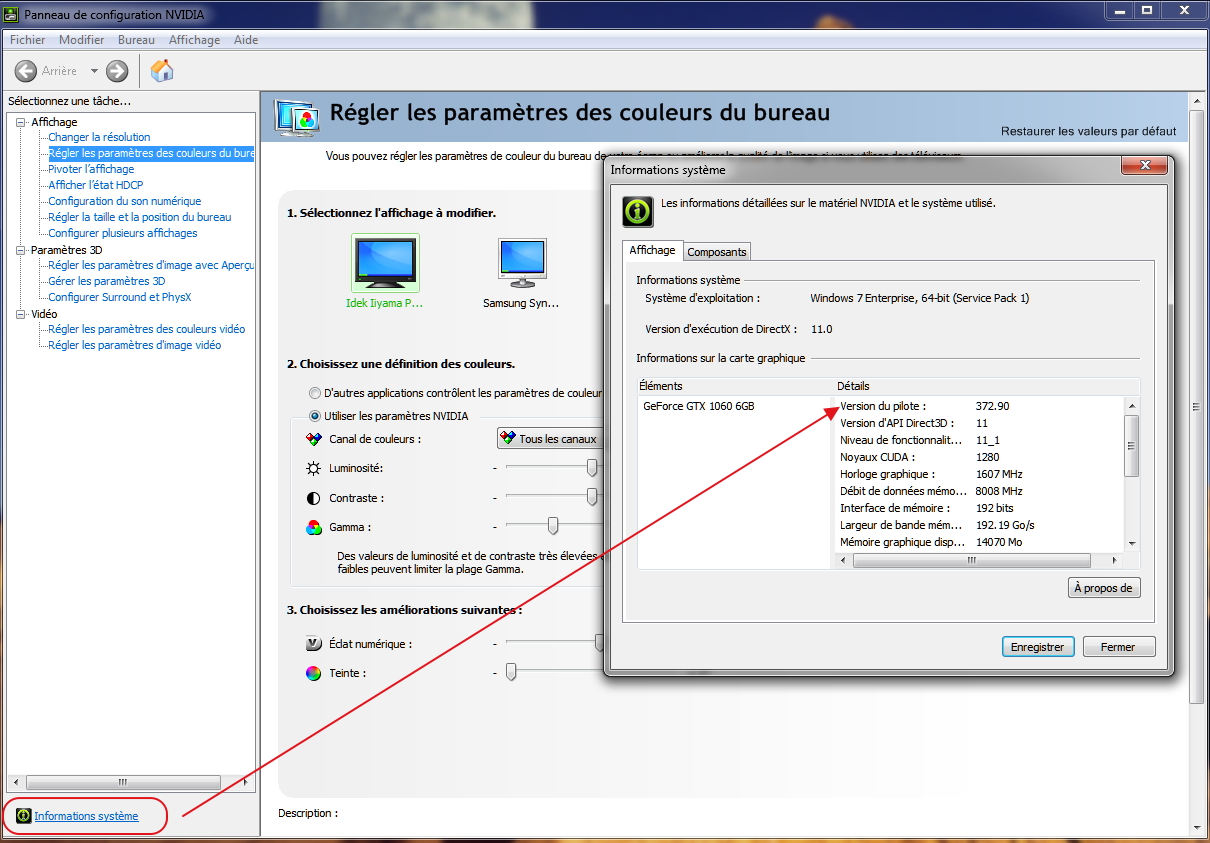Click the Horloge graphique row
The width and height of the screenshot is (1210, 843).
980,474
